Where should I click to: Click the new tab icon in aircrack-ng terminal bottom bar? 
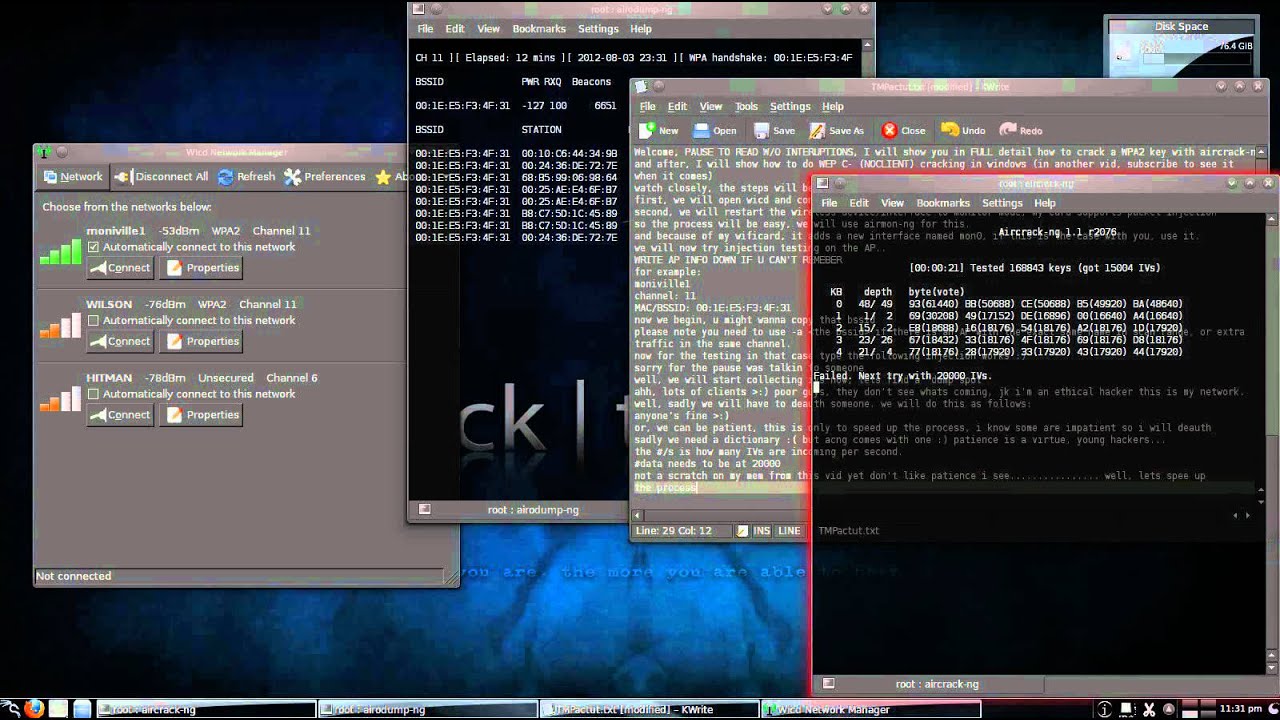click(828, 684)
